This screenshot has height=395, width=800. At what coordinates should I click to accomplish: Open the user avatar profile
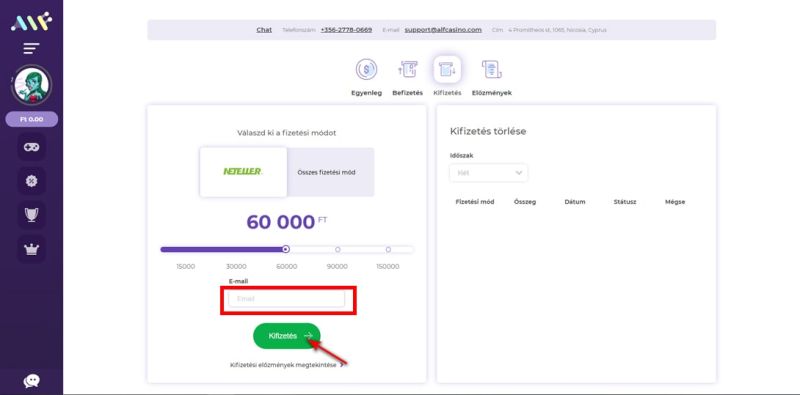[x=31, y=85]
